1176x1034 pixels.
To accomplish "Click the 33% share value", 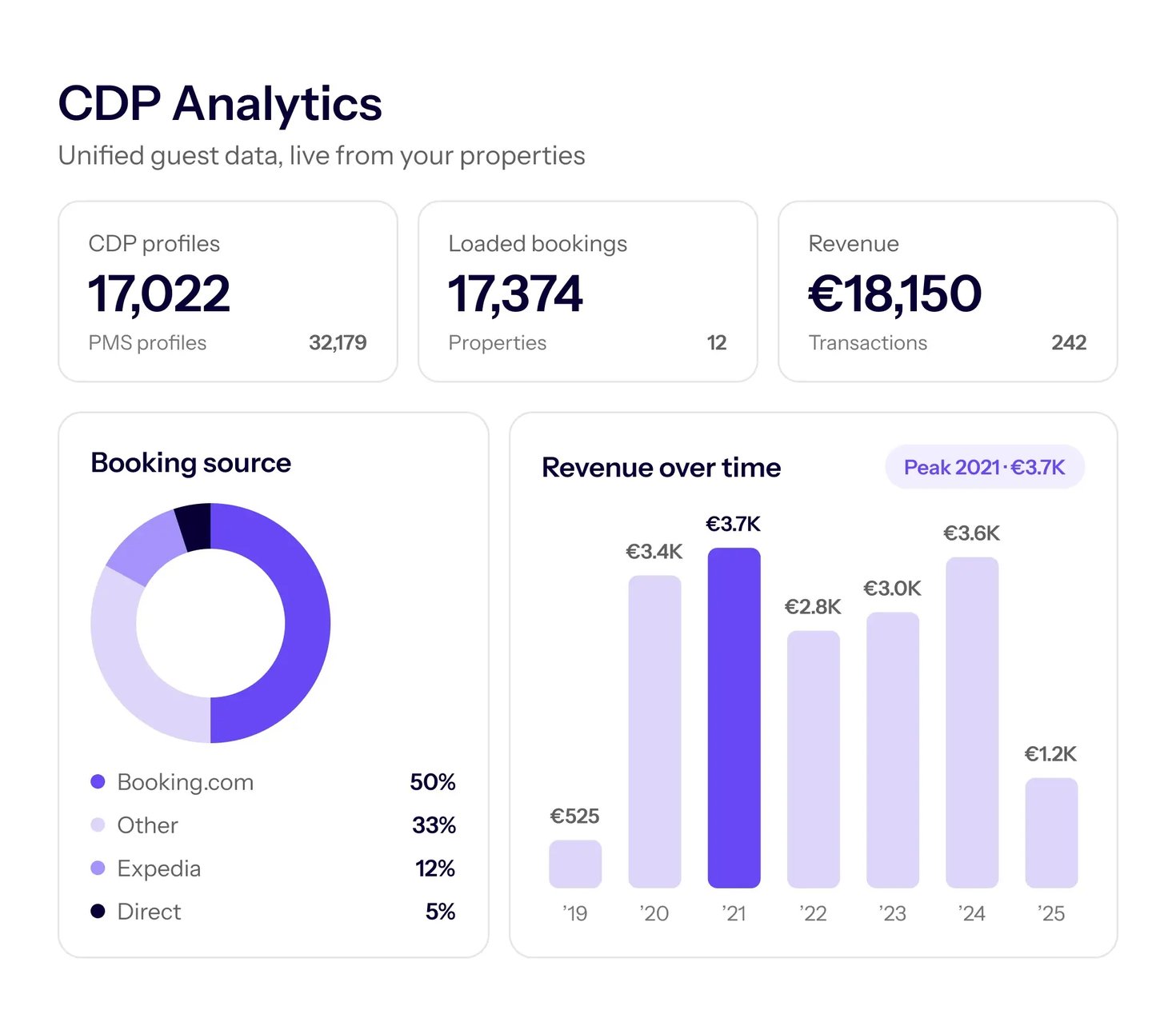I will point(434,825).
